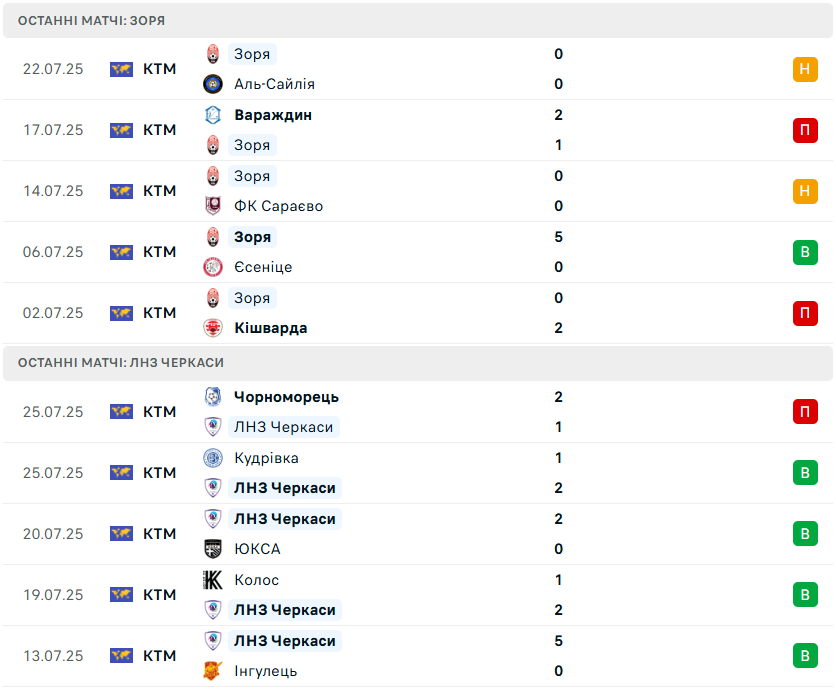This screenshot has width=836, height=689.
Task: Click the КТМ flag icon on 22.07.25 row
Action: (121, 69)
